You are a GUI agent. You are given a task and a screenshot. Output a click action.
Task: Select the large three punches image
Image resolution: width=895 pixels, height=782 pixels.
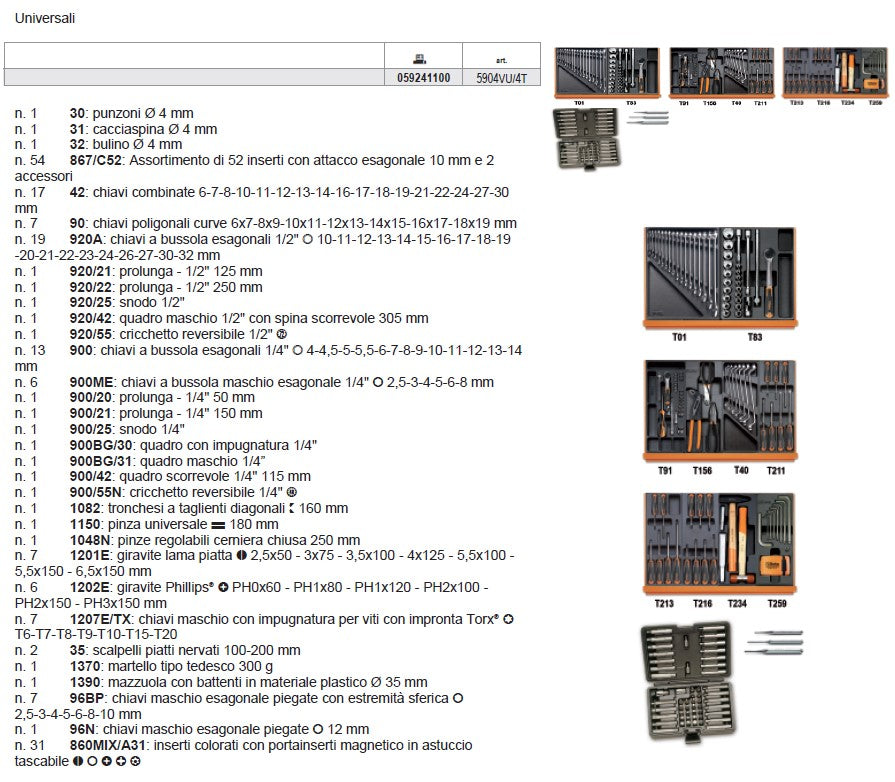(x=775, y=642)
